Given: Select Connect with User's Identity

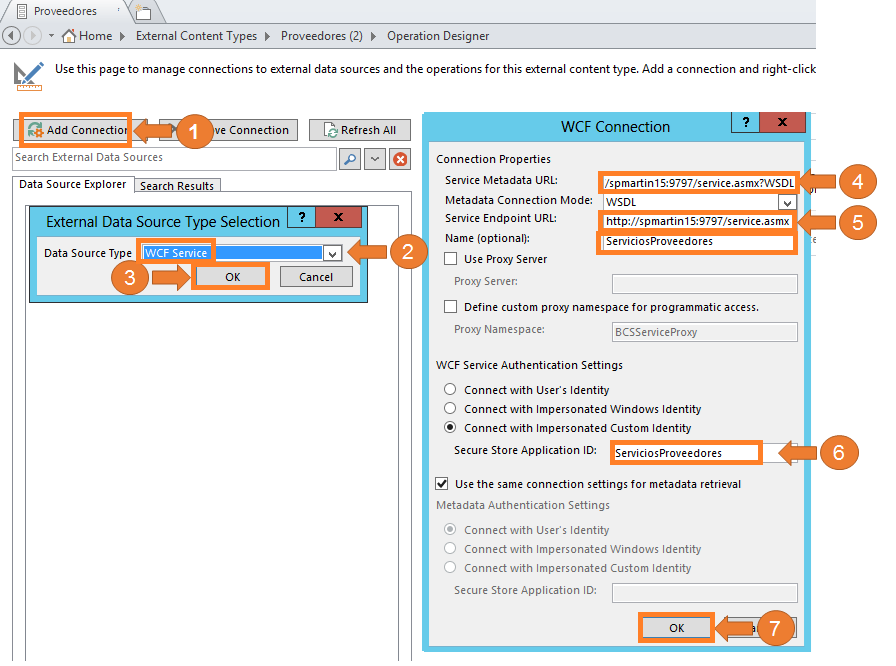Looking at the screenshot, I should click(451, 390).
